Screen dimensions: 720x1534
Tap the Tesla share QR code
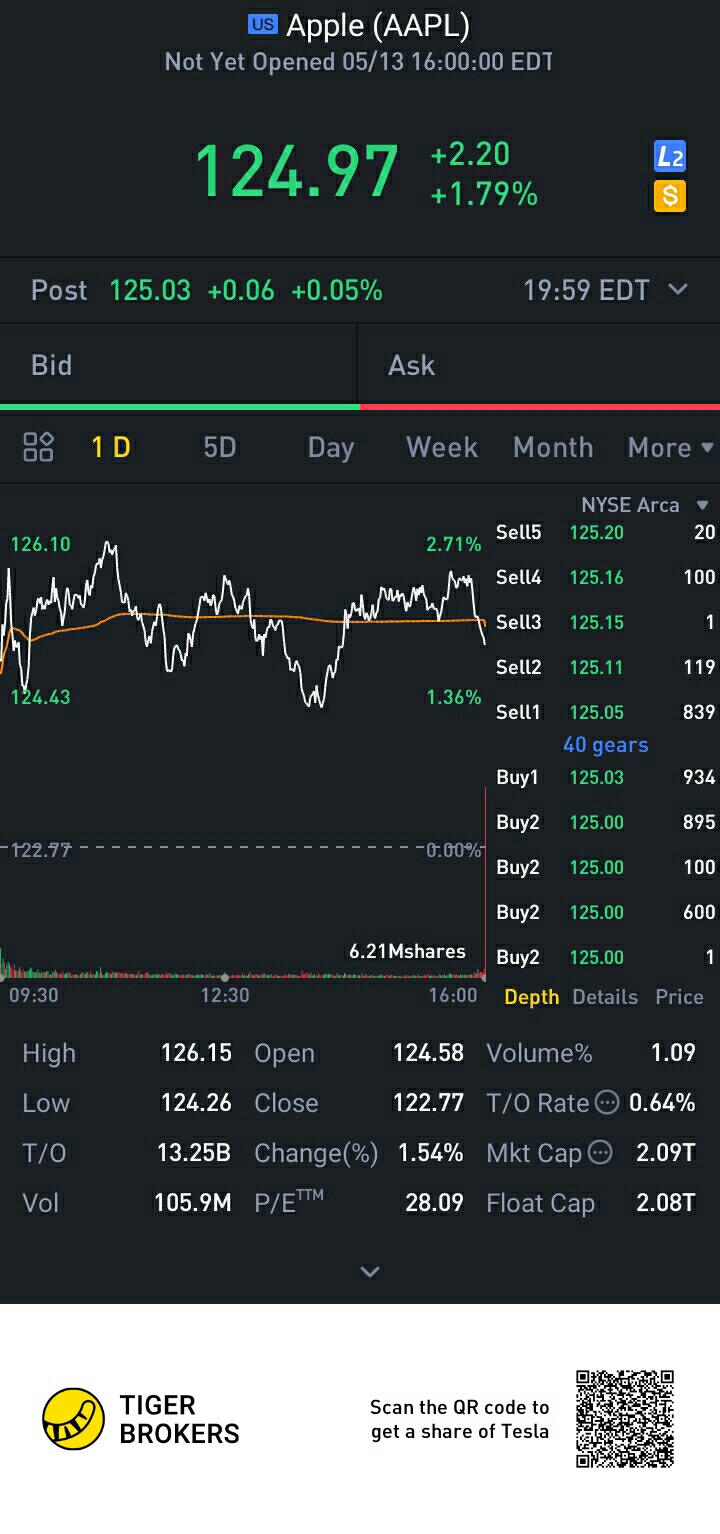tap(625, 1419)
